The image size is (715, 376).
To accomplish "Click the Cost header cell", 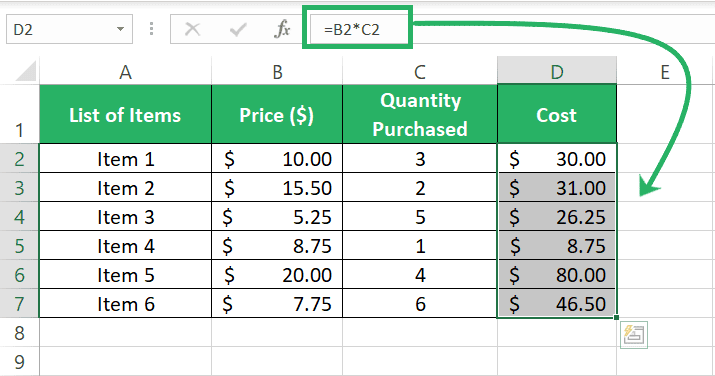I will pos(557,114).
